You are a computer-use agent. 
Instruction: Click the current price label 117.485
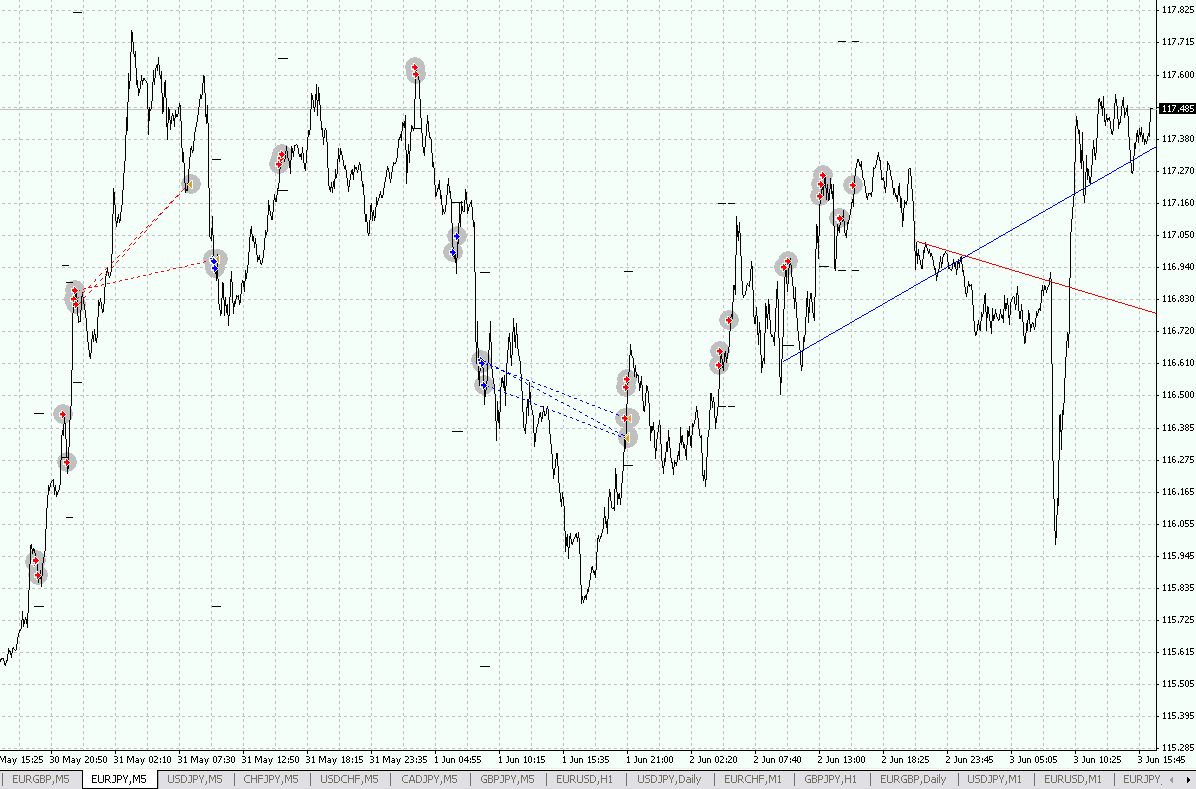pyautogui.click(x=1177, y=108)
